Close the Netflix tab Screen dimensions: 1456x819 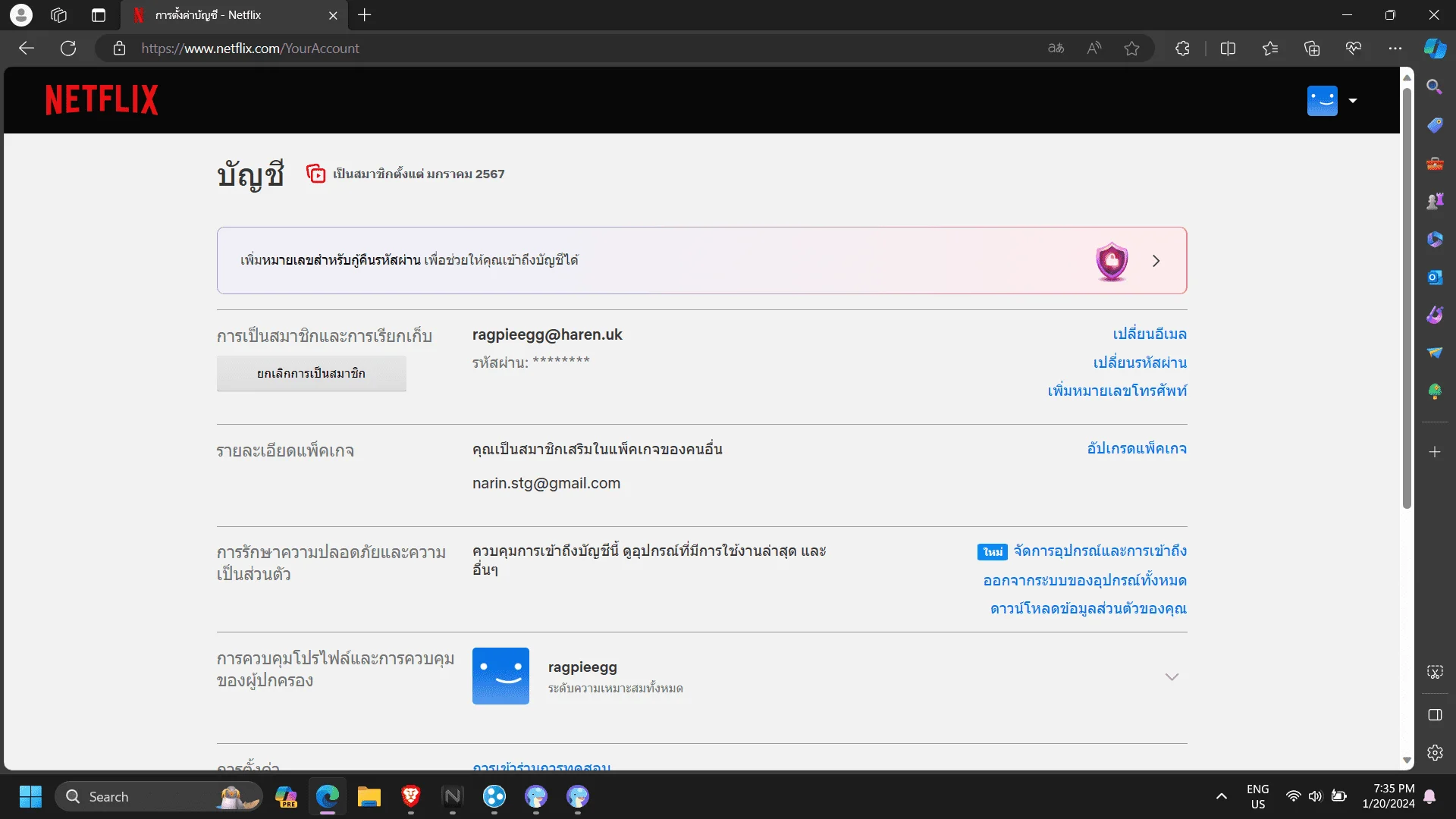333,15
